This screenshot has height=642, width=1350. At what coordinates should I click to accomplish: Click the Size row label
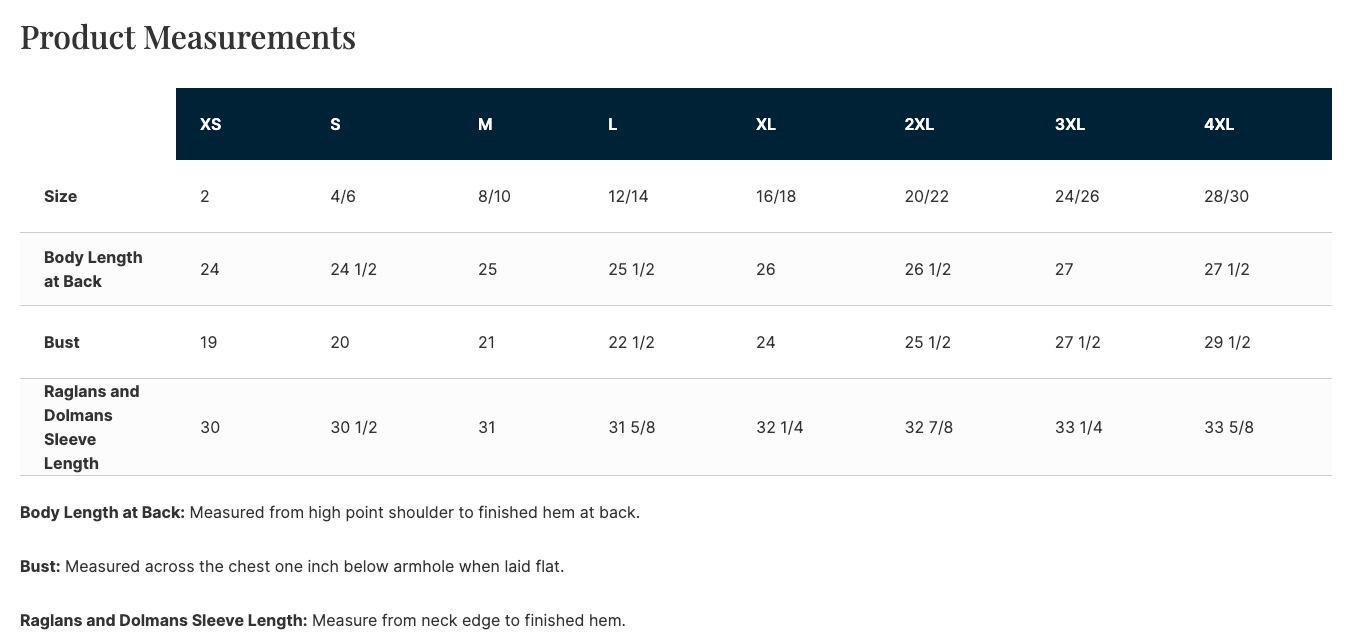click(60, 196)
